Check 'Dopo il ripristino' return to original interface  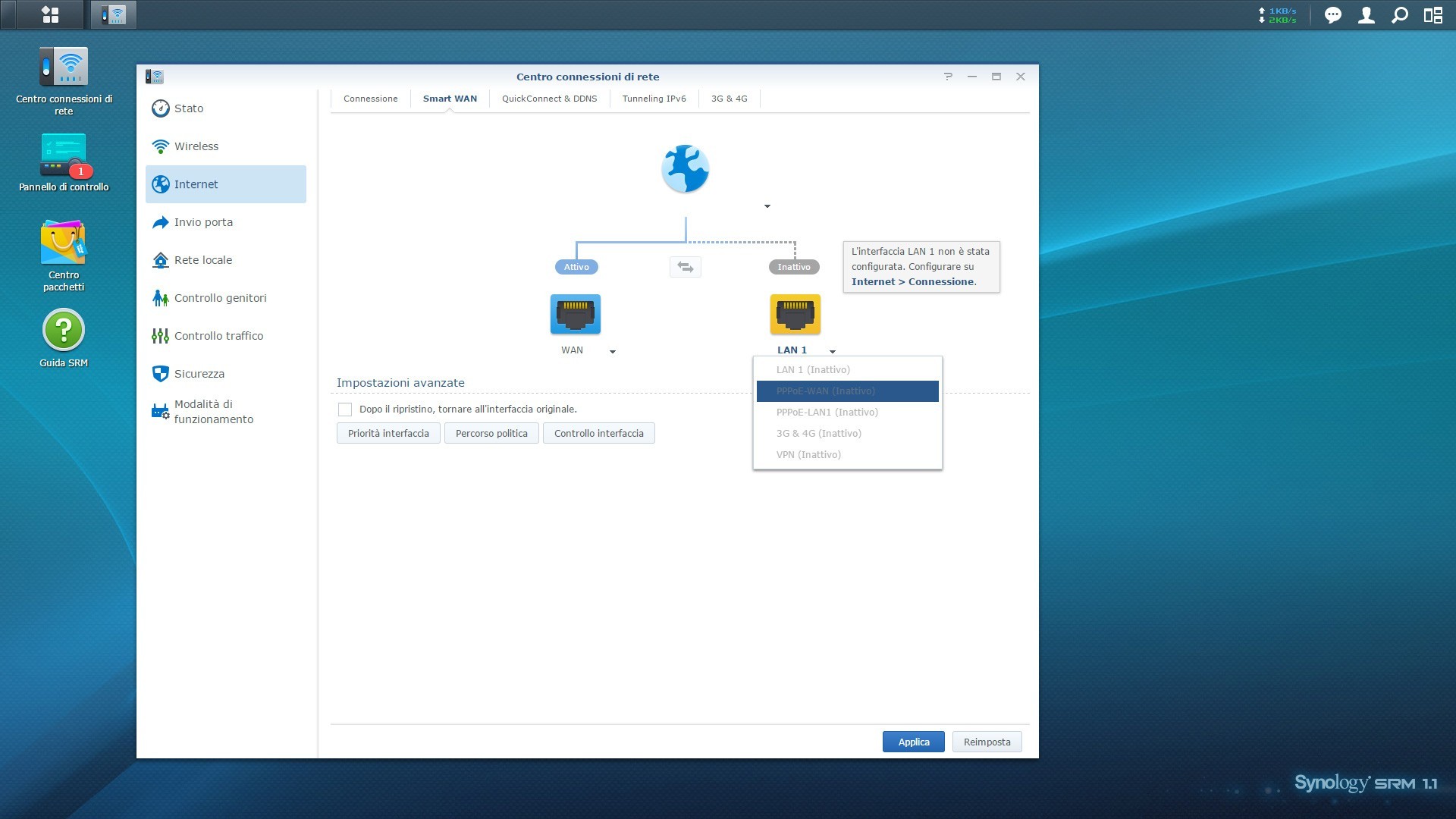pos(345,409)
